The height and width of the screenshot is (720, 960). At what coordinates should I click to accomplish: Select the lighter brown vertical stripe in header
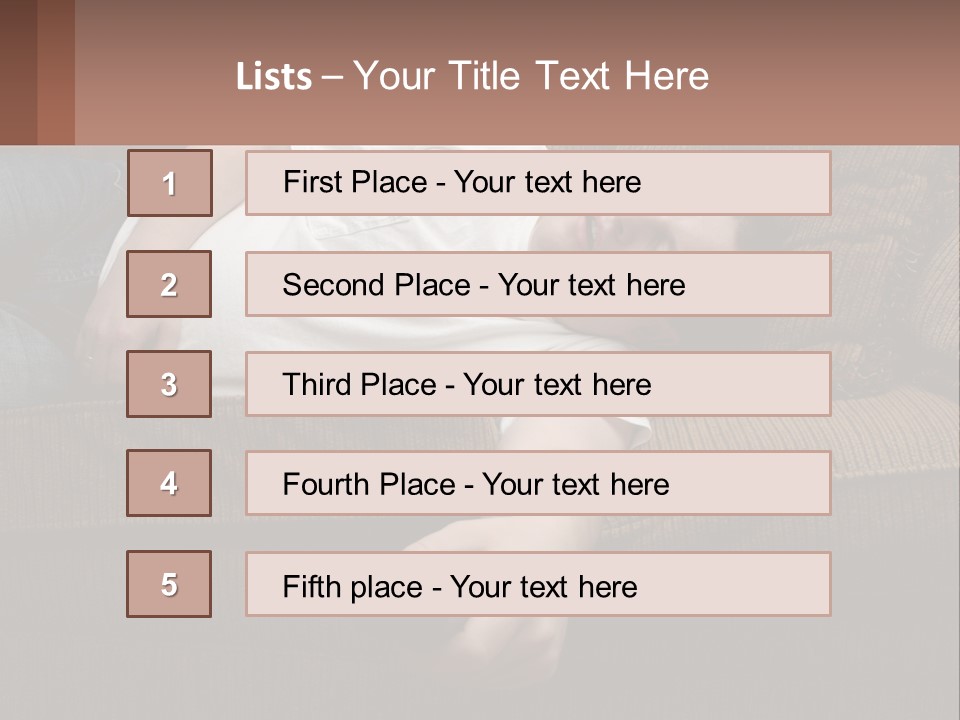pos(56,72)
